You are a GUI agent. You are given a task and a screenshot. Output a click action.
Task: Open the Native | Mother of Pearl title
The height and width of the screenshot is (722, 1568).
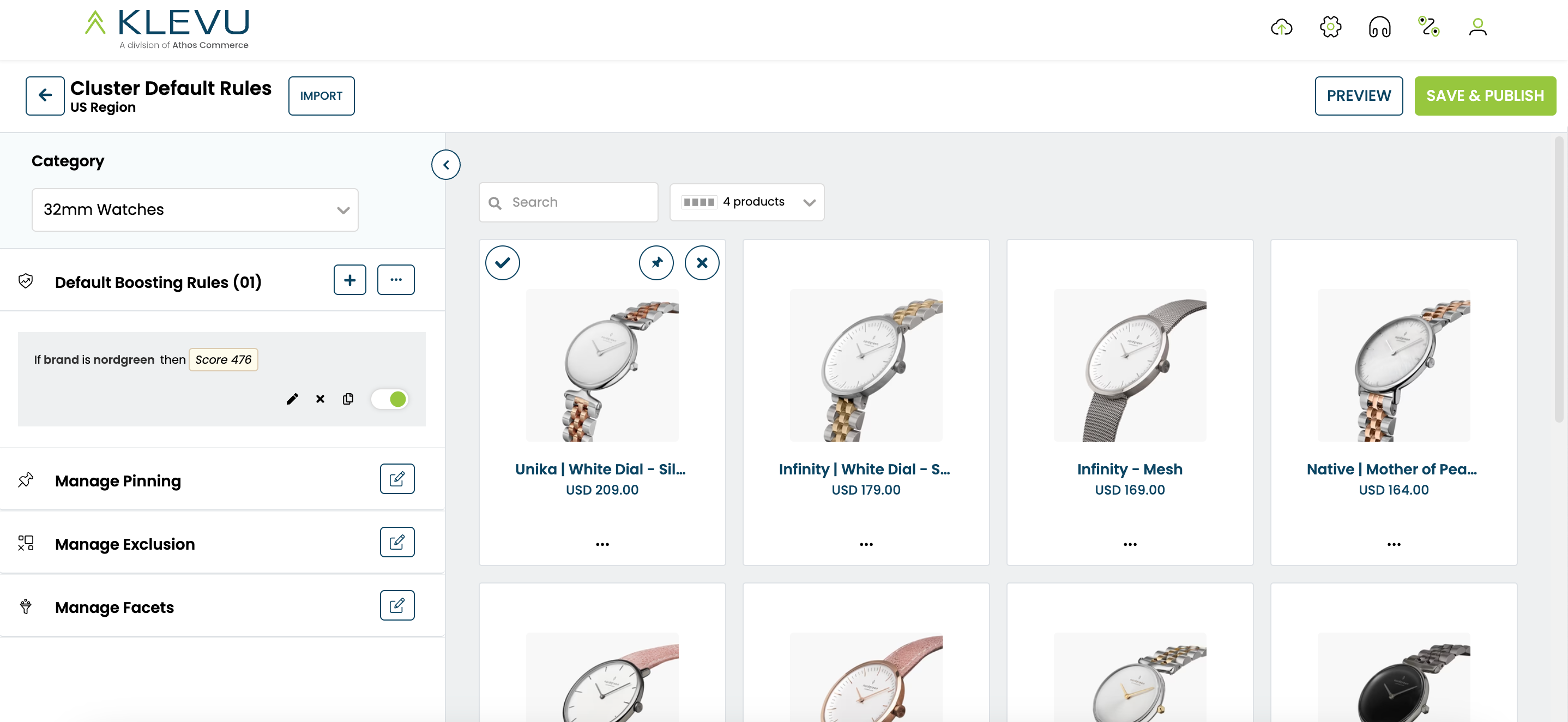[x=1392, y=470]
